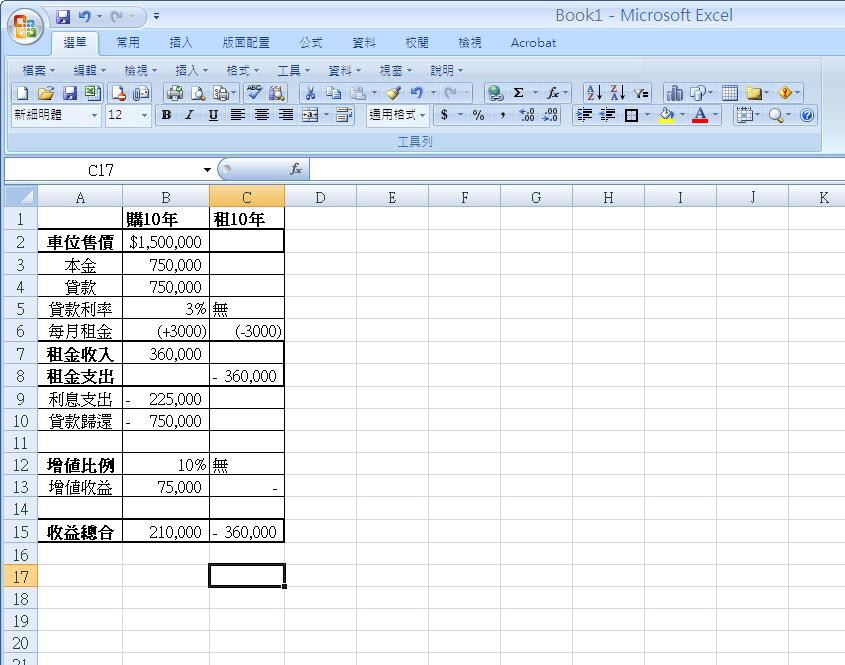Select cell containing $1,500,000
845x665 pixels.
(x=165, y=241)
